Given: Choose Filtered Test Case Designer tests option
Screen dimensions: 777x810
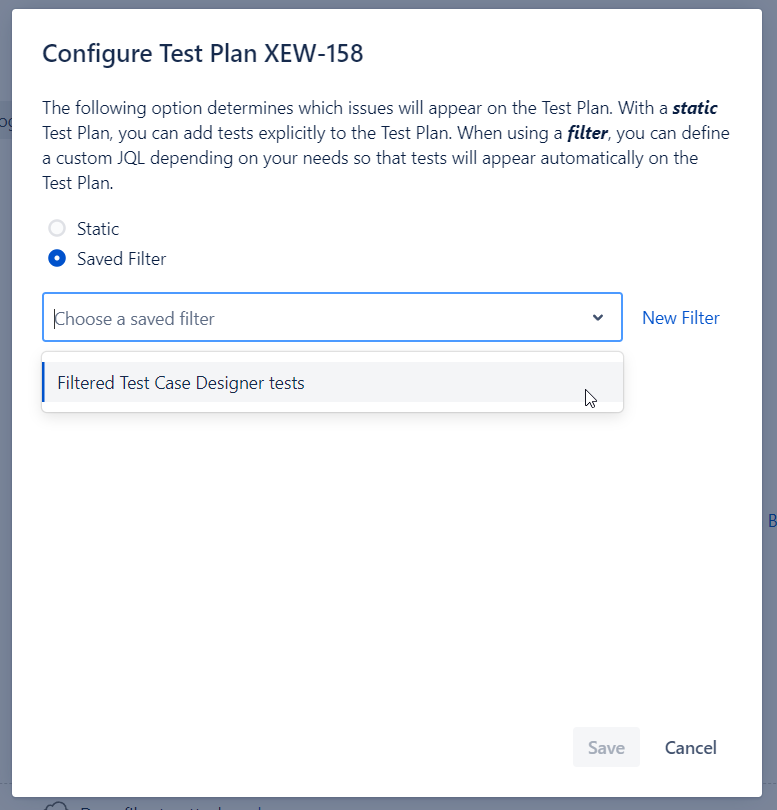Looking at the screenshot, I should (x=332, y=382).
